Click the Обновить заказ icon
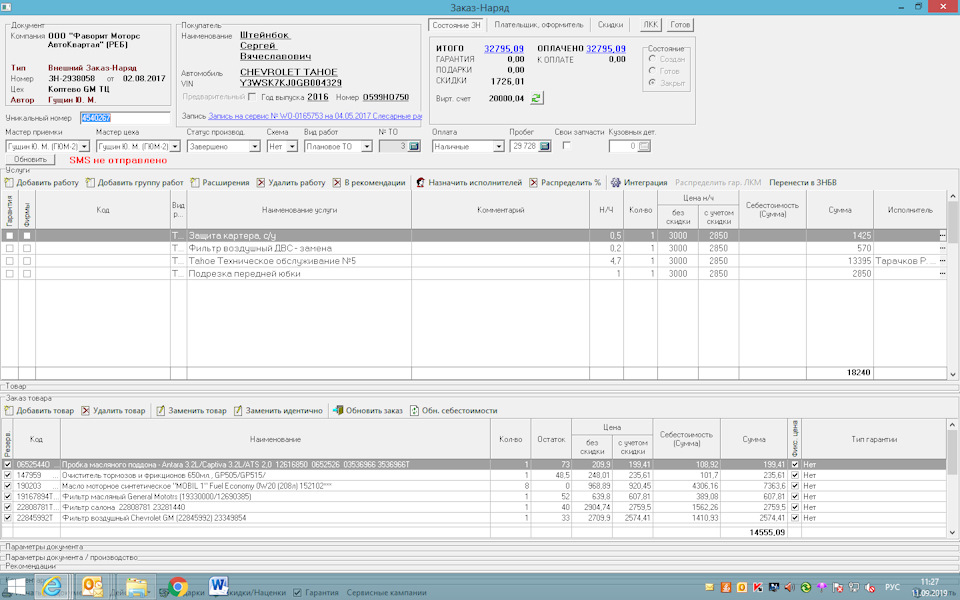Image resolution: width=960 pixels, height=600 pixels. [337, 410]
